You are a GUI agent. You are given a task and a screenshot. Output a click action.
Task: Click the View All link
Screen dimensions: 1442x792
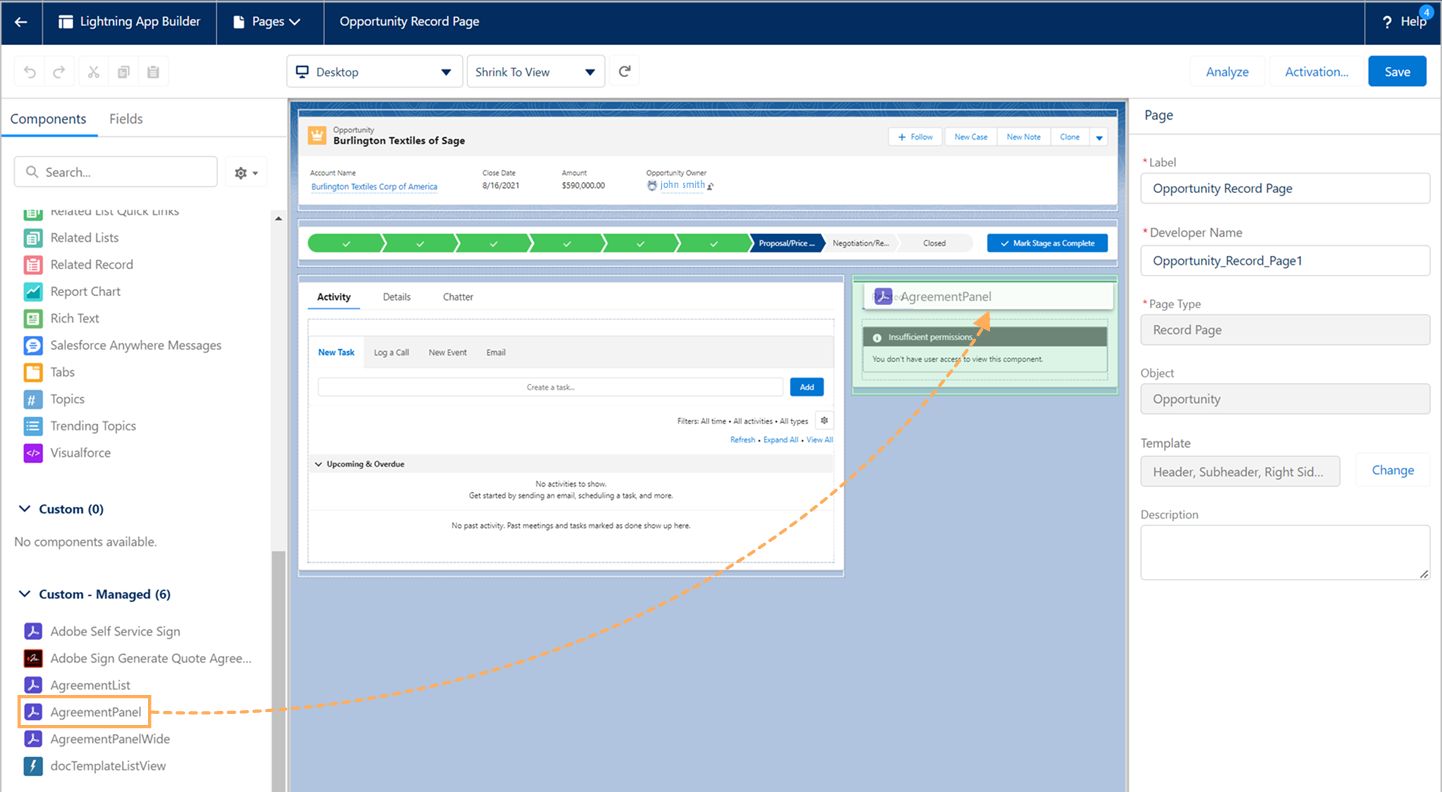(820, 440)
